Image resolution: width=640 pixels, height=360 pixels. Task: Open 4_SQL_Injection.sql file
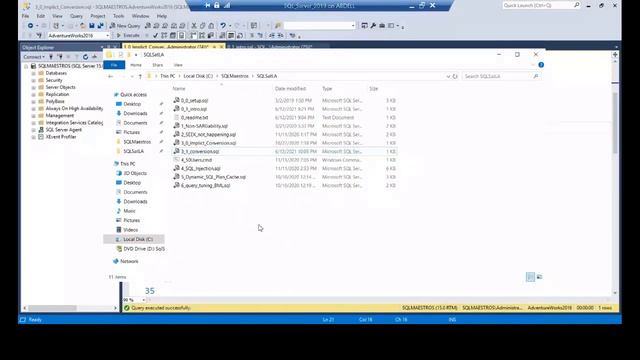click(x=200, y=169)
